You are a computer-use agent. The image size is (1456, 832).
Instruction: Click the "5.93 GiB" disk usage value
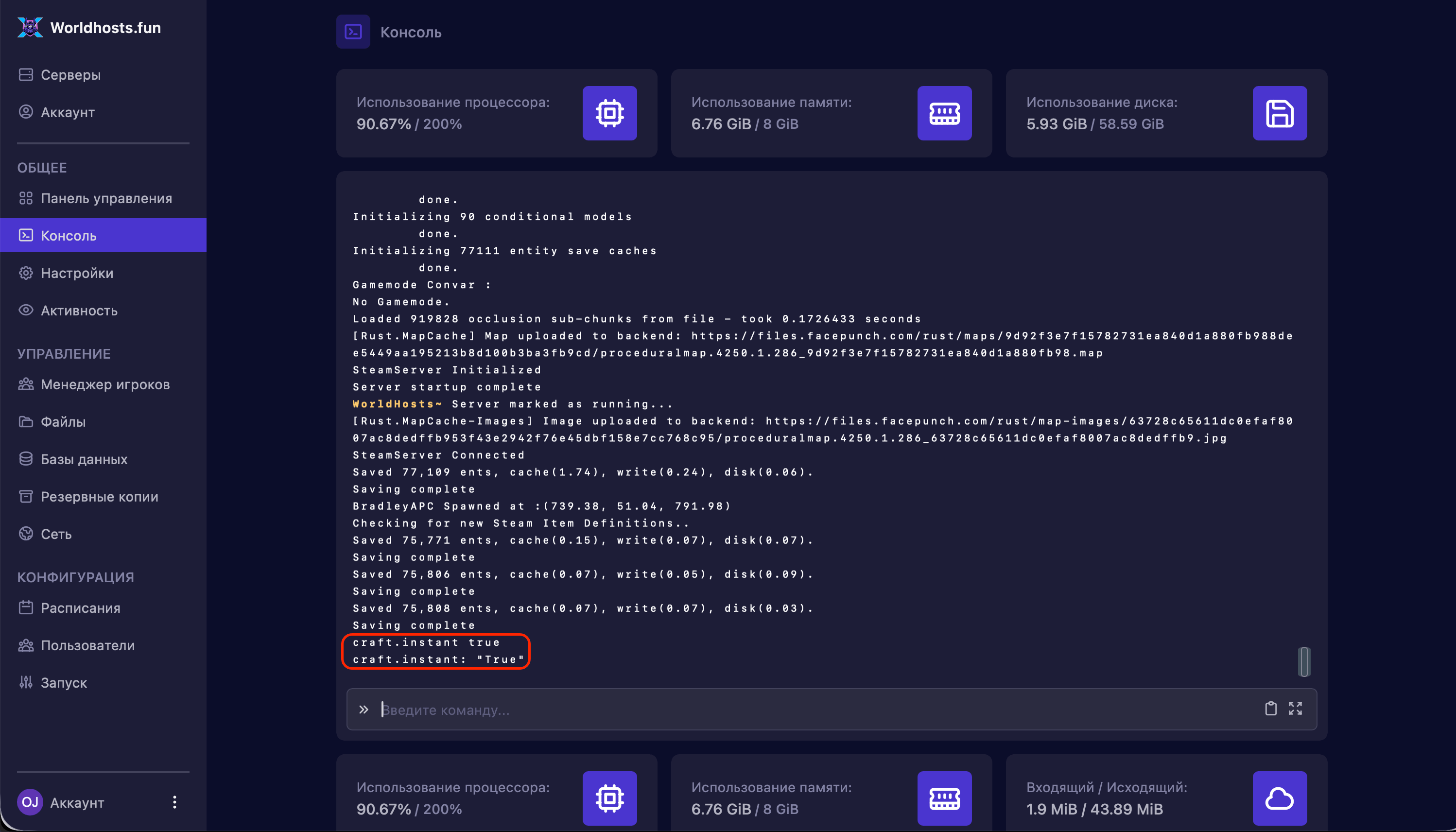click(x=1057, y=124)
